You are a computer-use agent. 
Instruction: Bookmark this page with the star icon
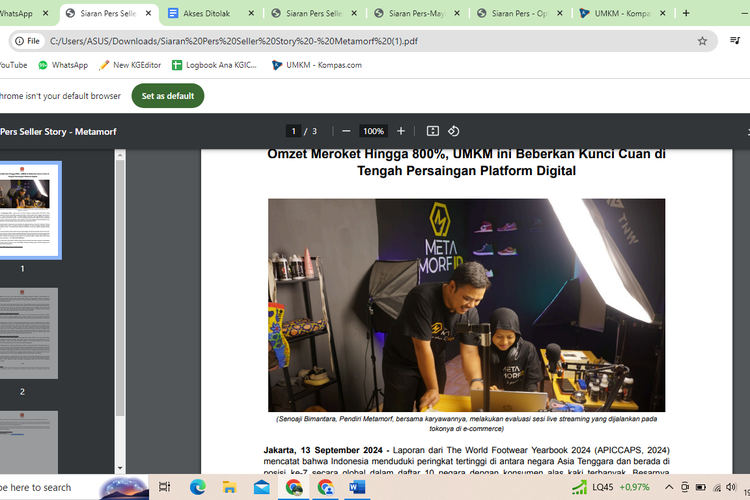pos(702,41)
